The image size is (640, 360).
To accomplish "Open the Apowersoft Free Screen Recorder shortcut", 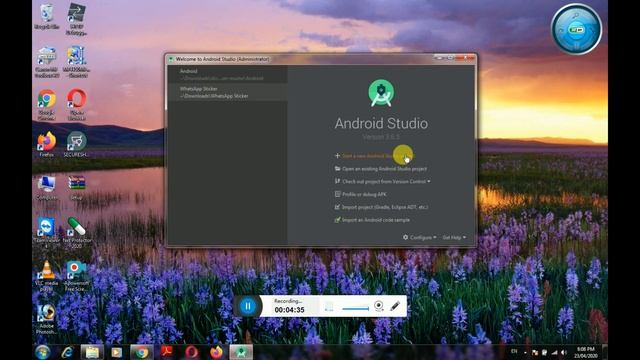I will pyautogui.click(x=76, y=276).
